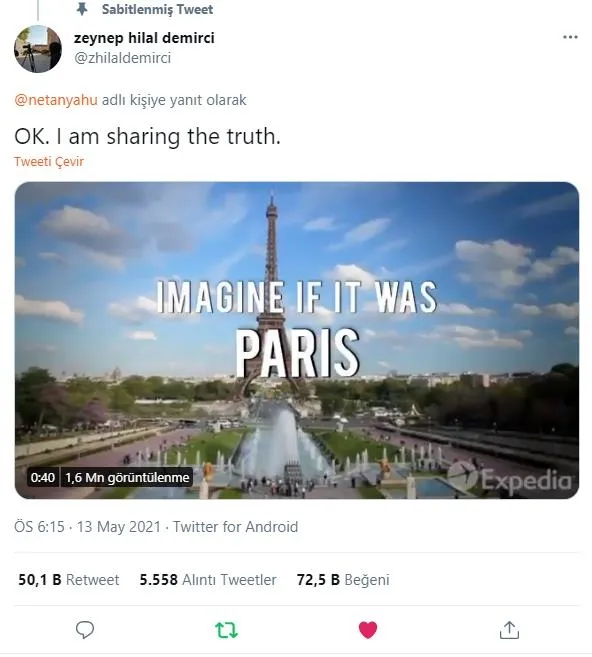Unlike the tweet via red heart

pos(368,630)
